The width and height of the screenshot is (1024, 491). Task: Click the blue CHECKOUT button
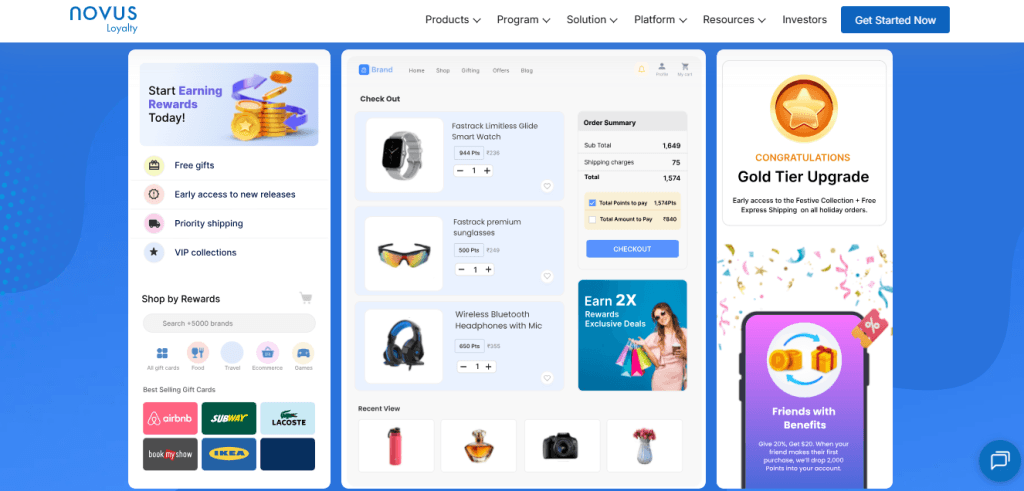tap(632, 249)
